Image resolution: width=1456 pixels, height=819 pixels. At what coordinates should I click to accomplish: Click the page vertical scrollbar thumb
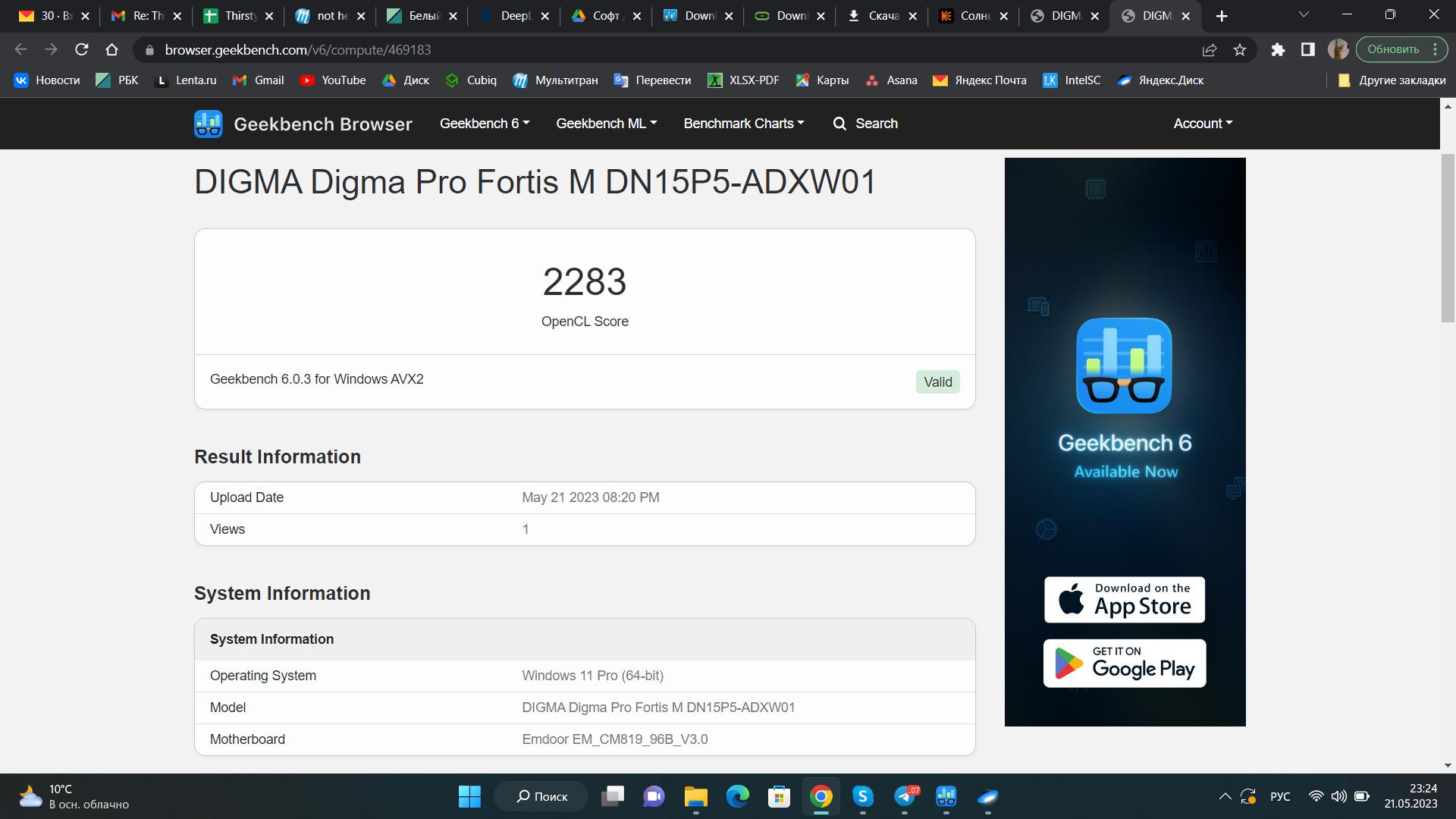coord(1448,237)
